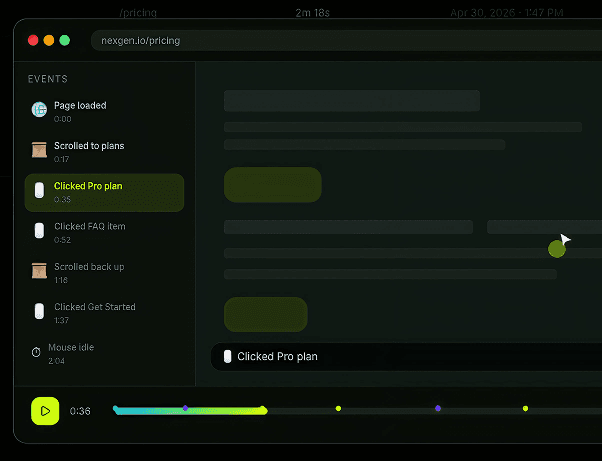Select the Mouse idle event
The width and height of the screenshot is (602, 461).
[104, 354]
